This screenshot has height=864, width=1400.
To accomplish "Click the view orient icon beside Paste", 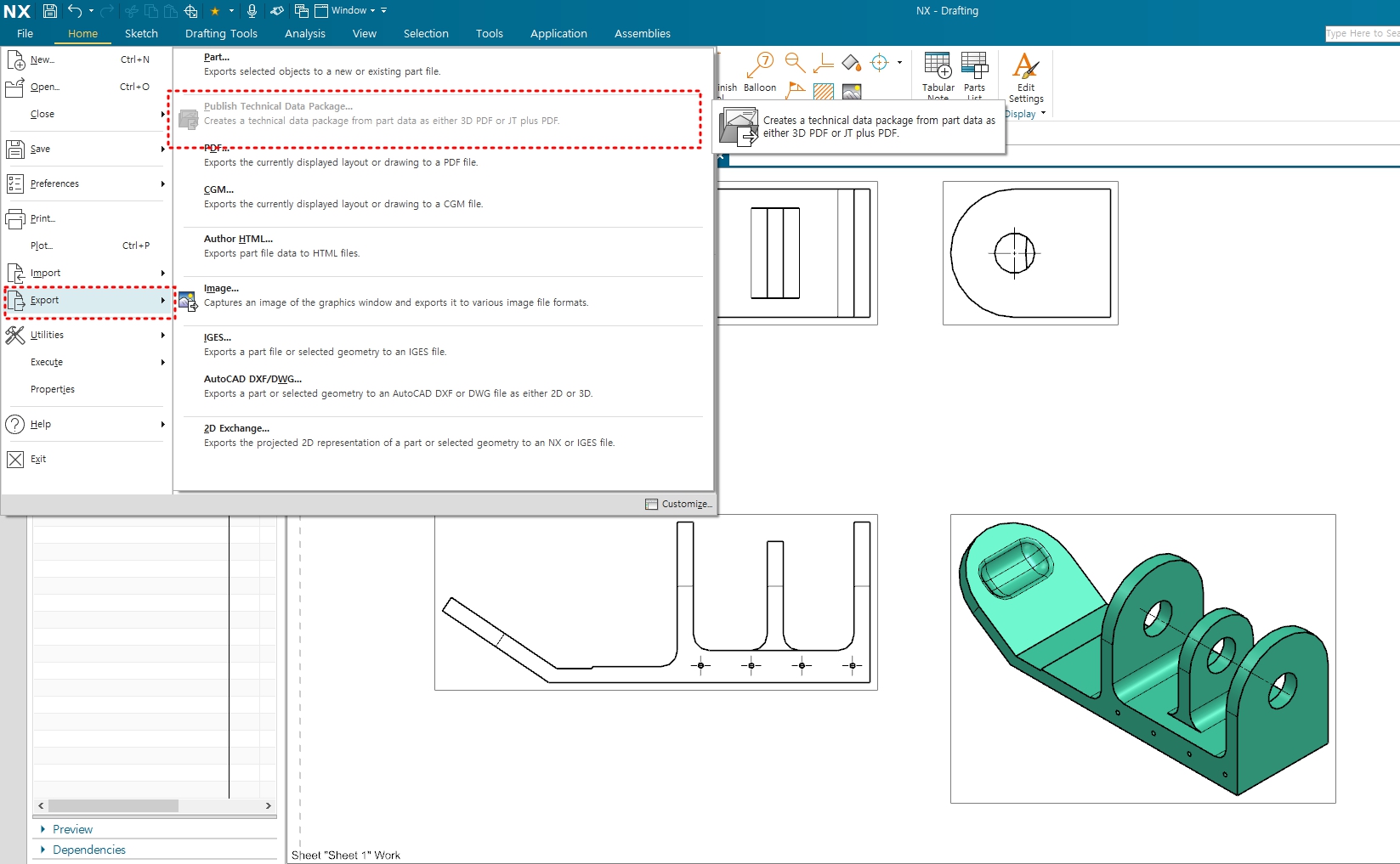I will (x=191, y=11).
